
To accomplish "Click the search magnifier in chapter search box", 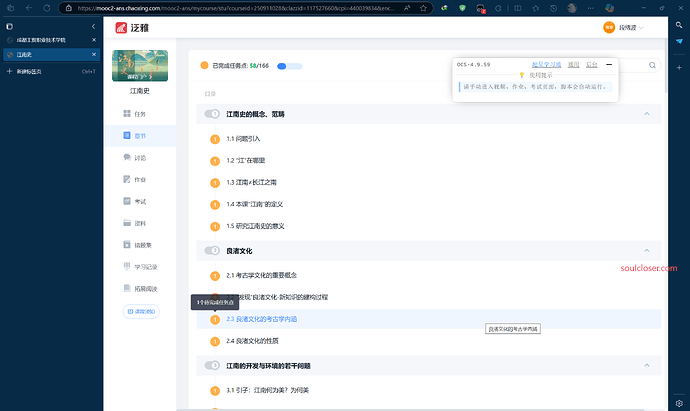I will pos(652,66).
